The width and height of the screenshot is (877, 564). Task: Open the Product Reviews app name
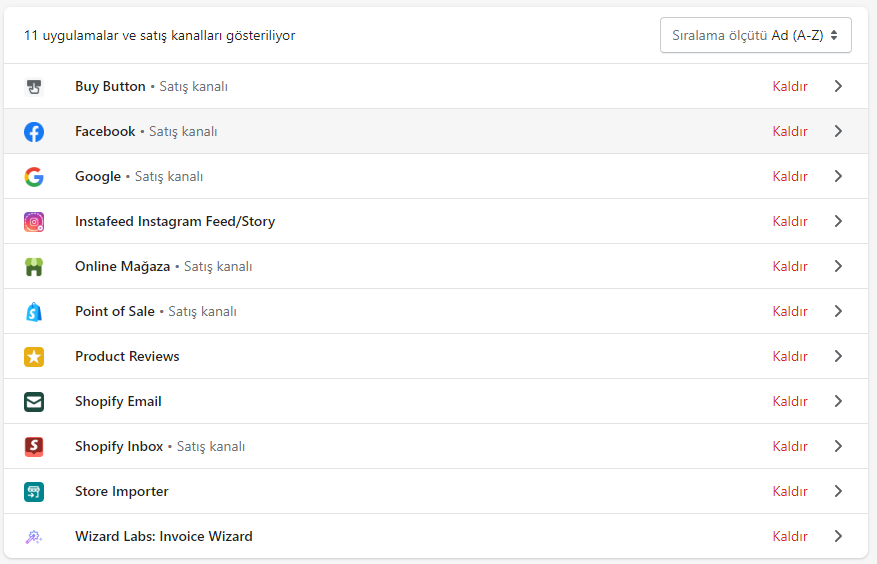(127, 356)
